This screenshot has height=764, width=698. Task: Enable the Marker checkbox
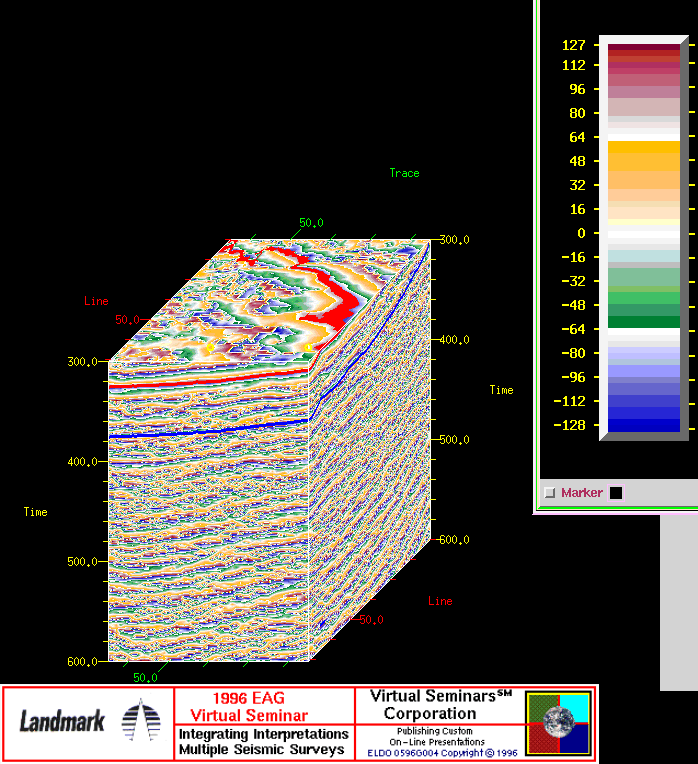click(549, 493)
